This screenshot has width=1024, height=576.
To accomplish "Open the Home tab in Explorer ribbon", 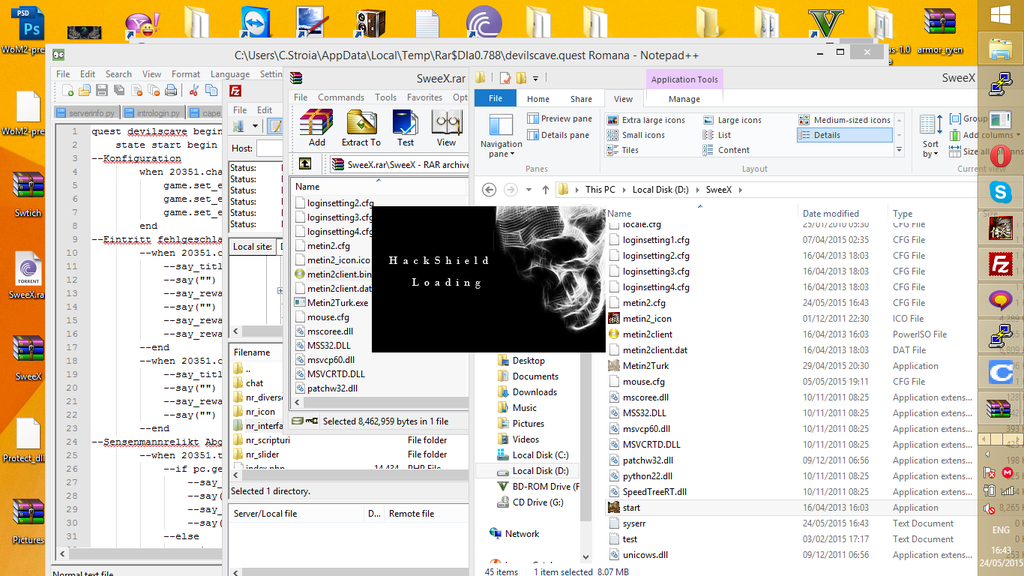I will [538, 99].
